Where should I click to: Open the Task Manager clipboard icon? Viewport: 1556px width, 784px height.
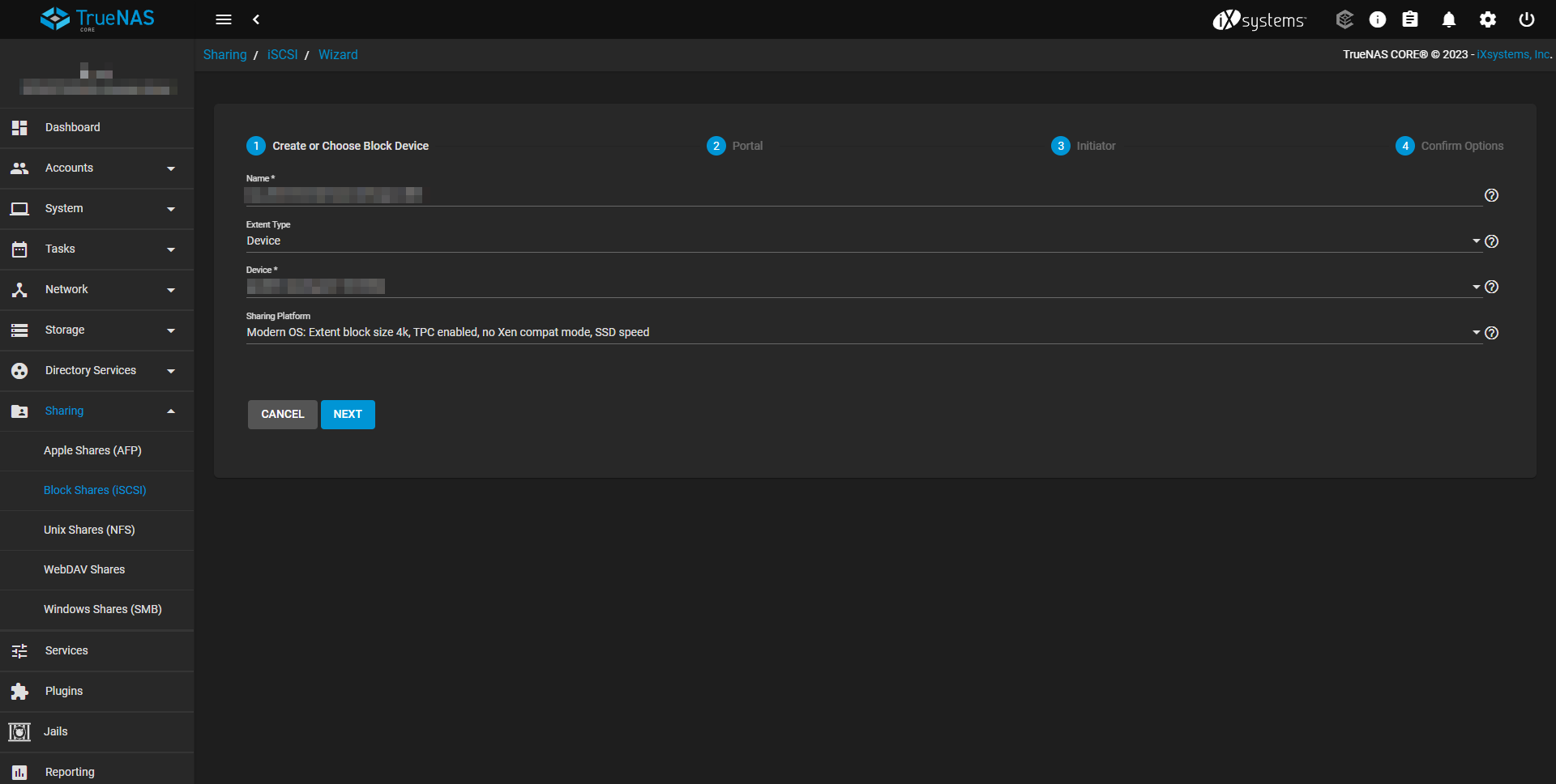pyautogui.click(x=1410, y=19)
